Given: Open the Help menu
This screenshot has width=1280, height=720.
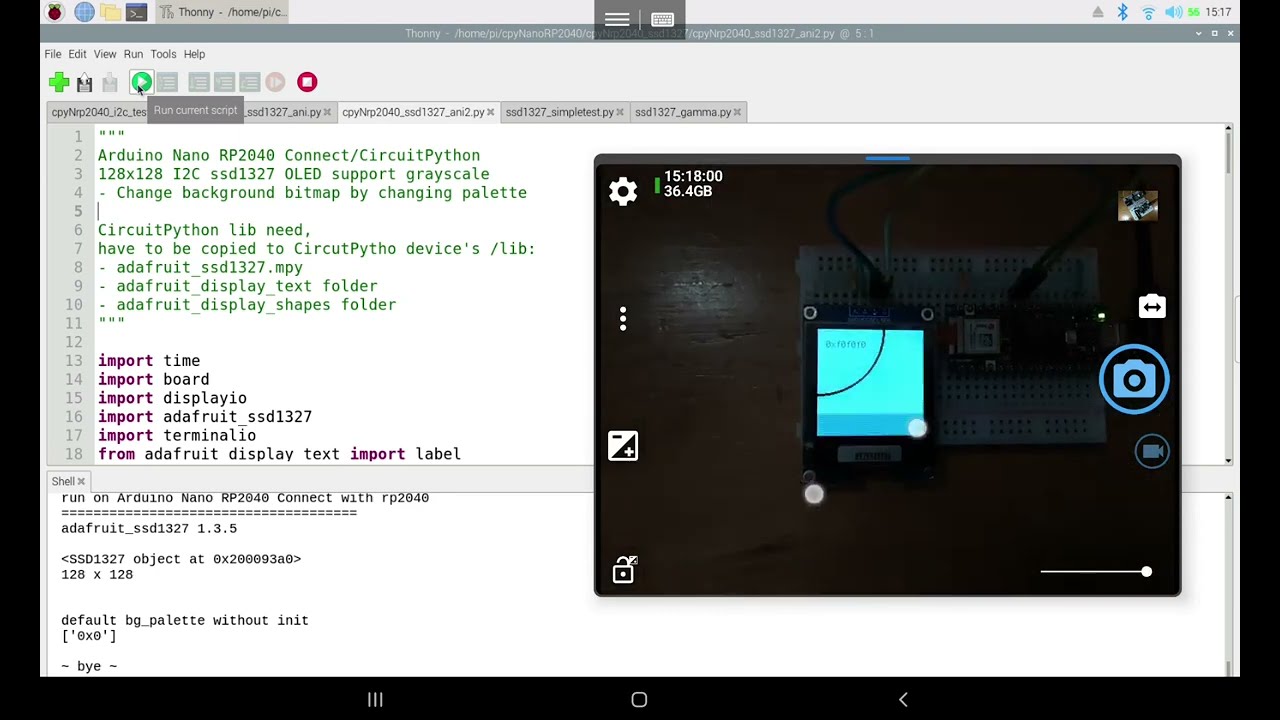Looking at the screenshot, I should 194,54.
